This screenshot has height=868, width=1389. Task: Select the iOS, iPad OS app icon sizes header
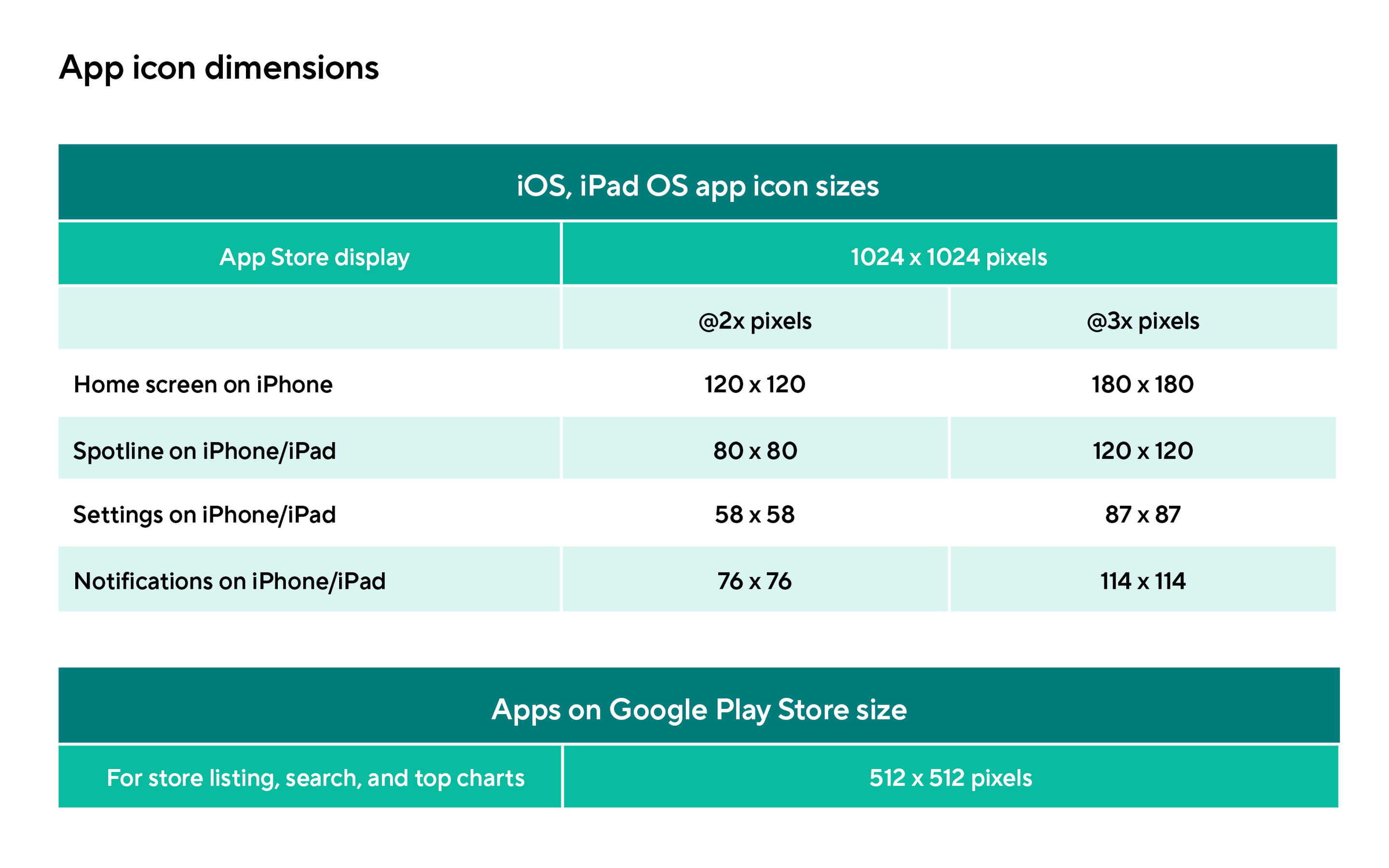[x=697, y=182]
